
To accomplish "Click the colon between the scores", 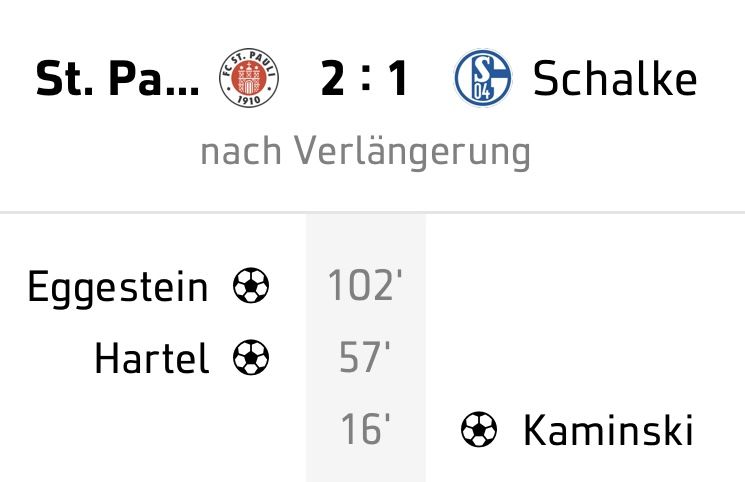I will 366,80.
